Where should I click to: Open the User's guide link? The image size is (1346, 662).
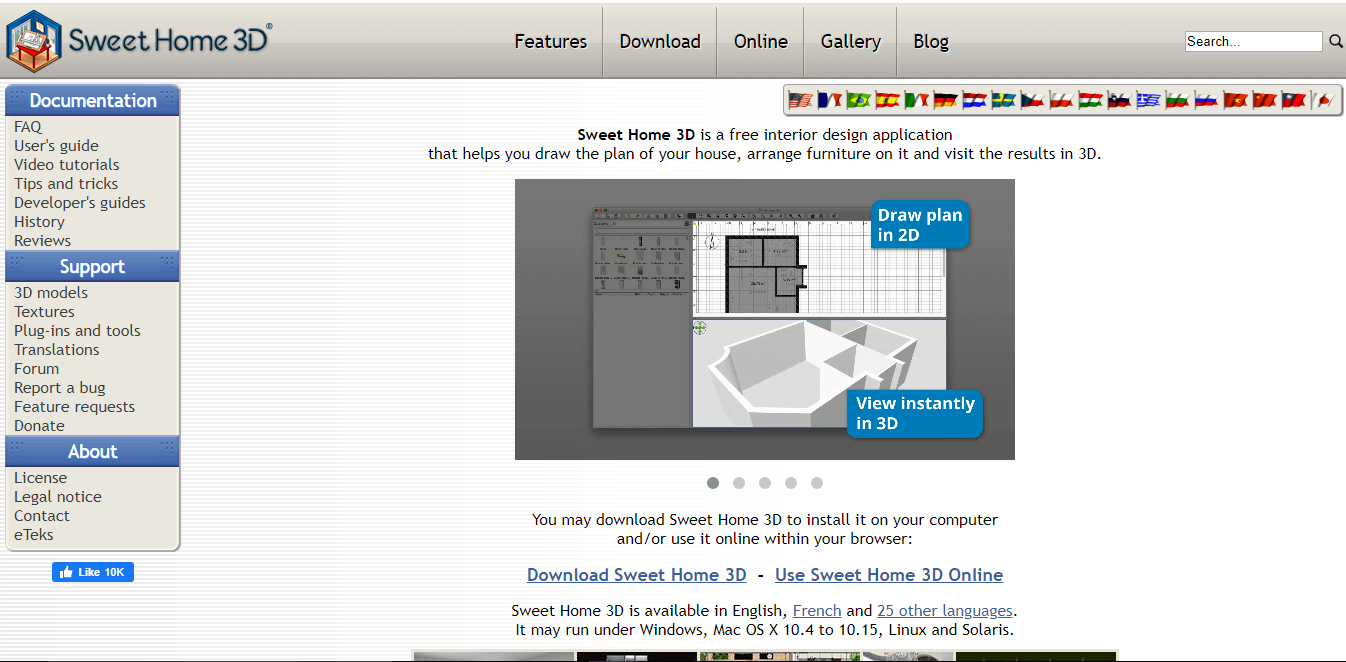(56, 146)
